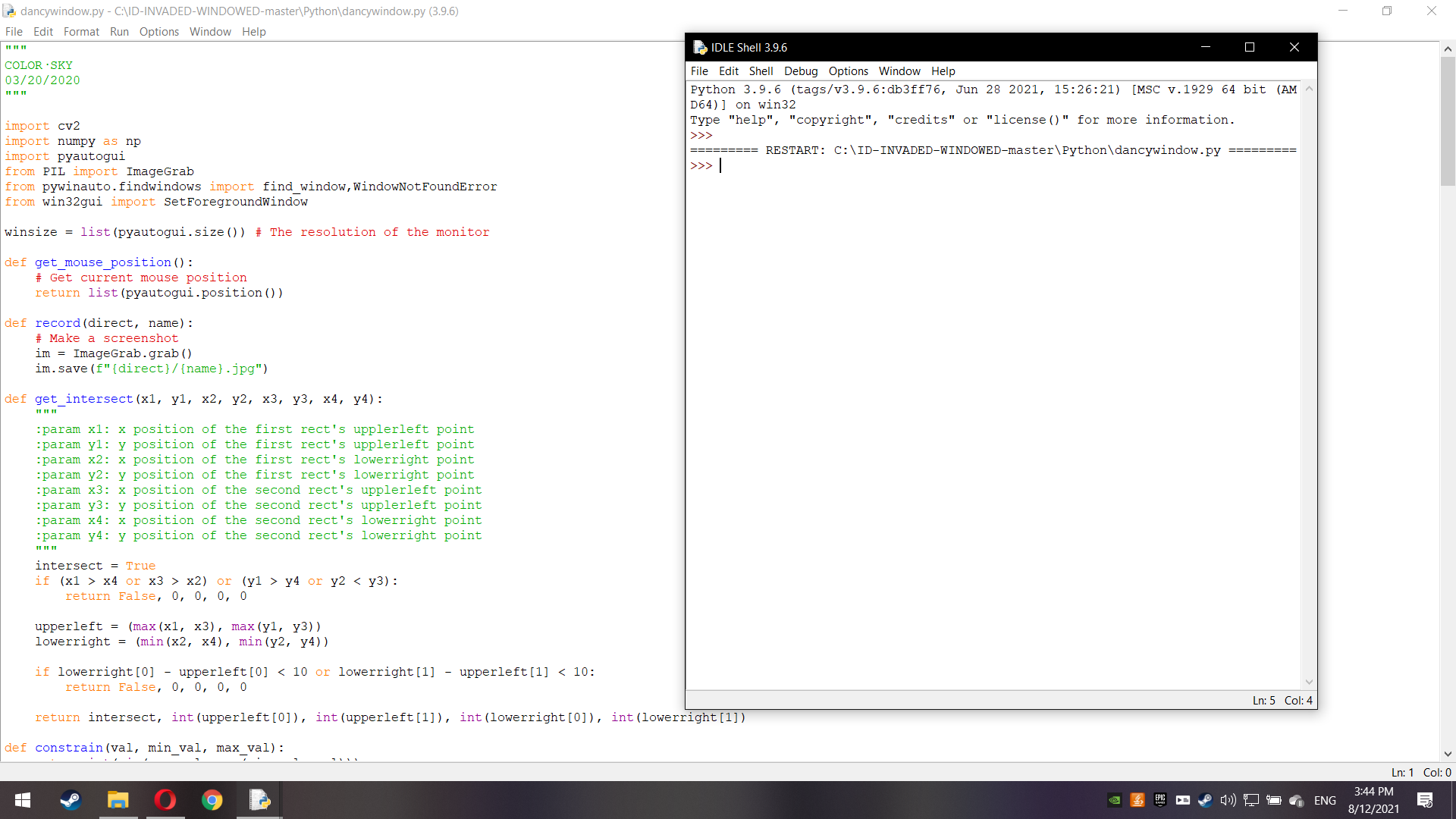
Task: Open the Debug menu in IDLE Shell
Action: [801, 71]
